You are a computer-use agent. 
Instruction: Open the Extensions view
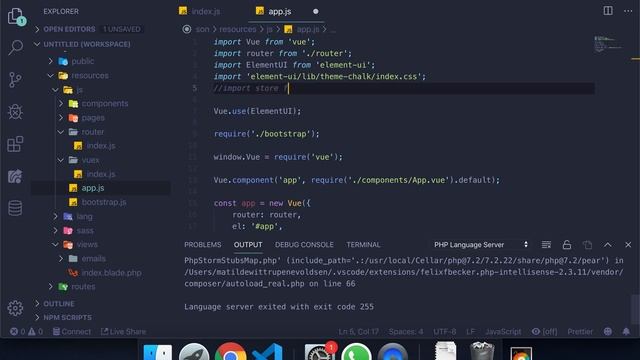16,144
